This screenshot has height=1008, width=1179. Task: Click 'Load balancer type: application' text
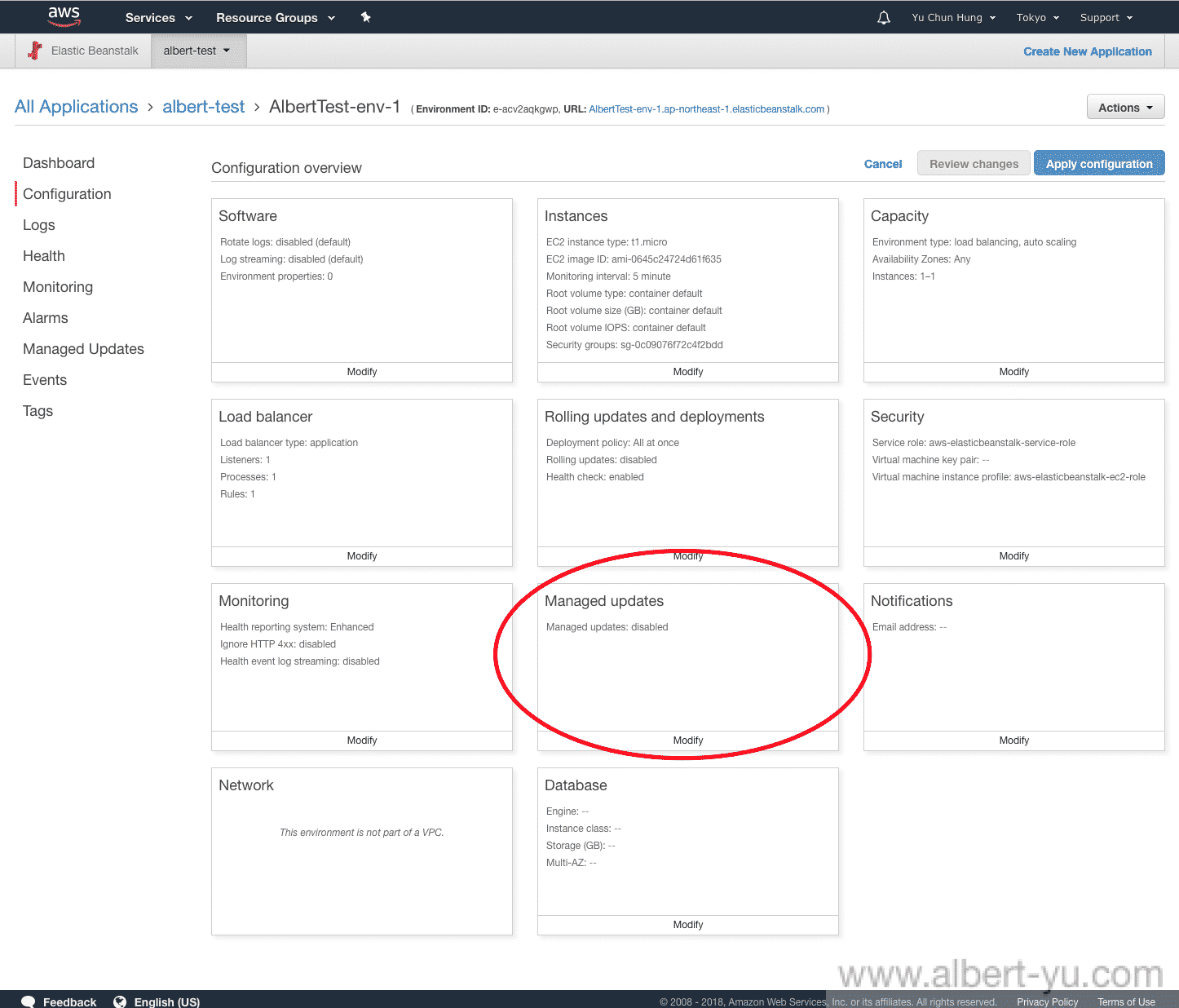(x=289, y=443)
